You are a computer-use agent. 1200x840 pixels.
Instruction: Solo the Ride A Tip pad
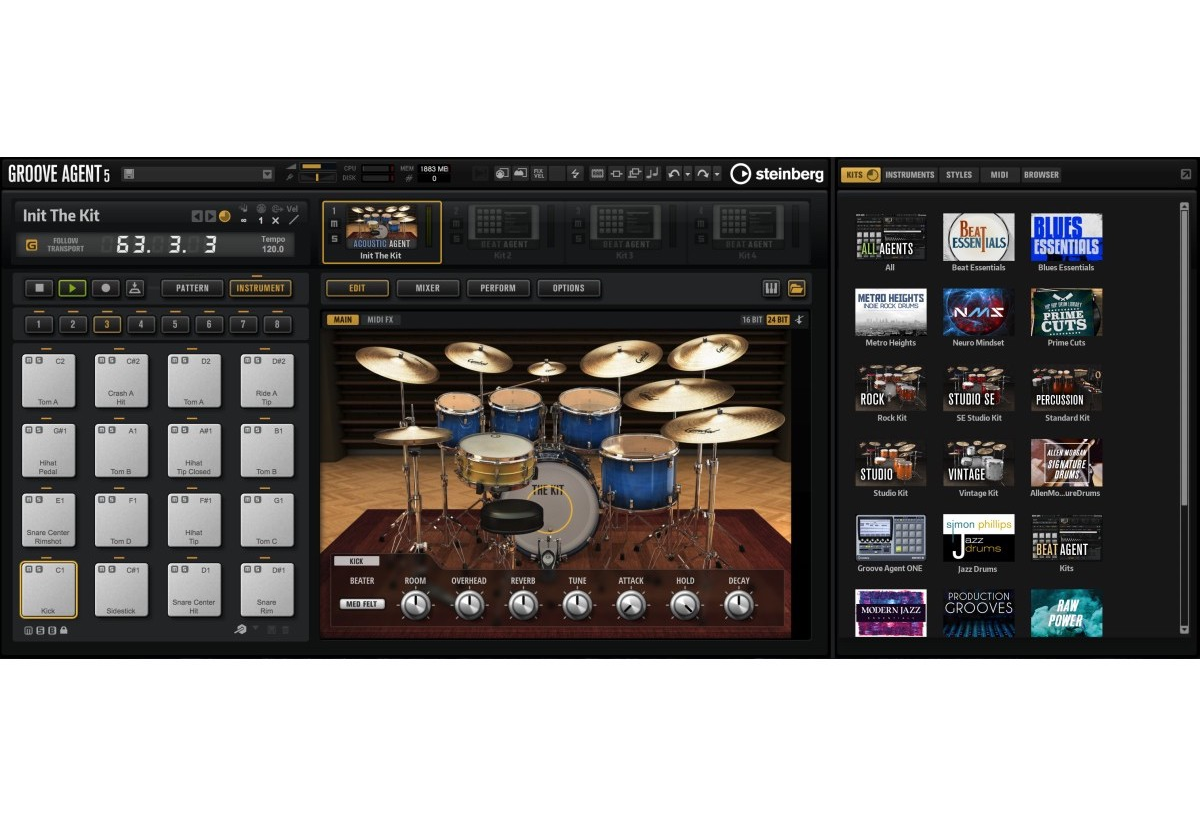(x=256, y=361)
